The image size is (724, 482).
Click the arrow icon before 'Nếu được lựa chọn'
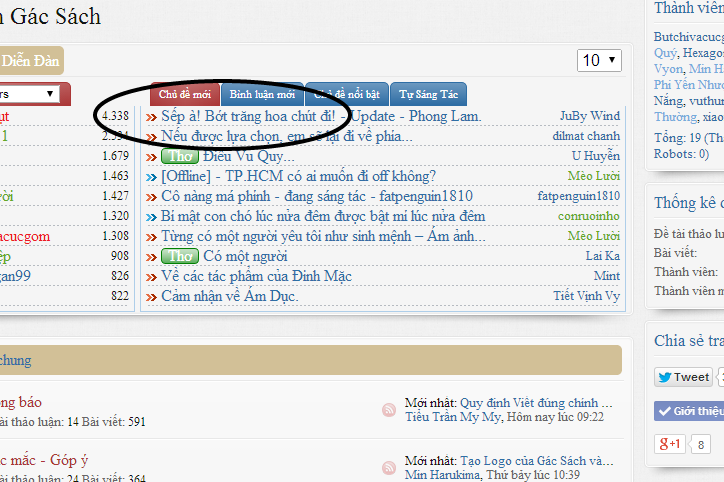pyautogui.click(x=151, y=138)
